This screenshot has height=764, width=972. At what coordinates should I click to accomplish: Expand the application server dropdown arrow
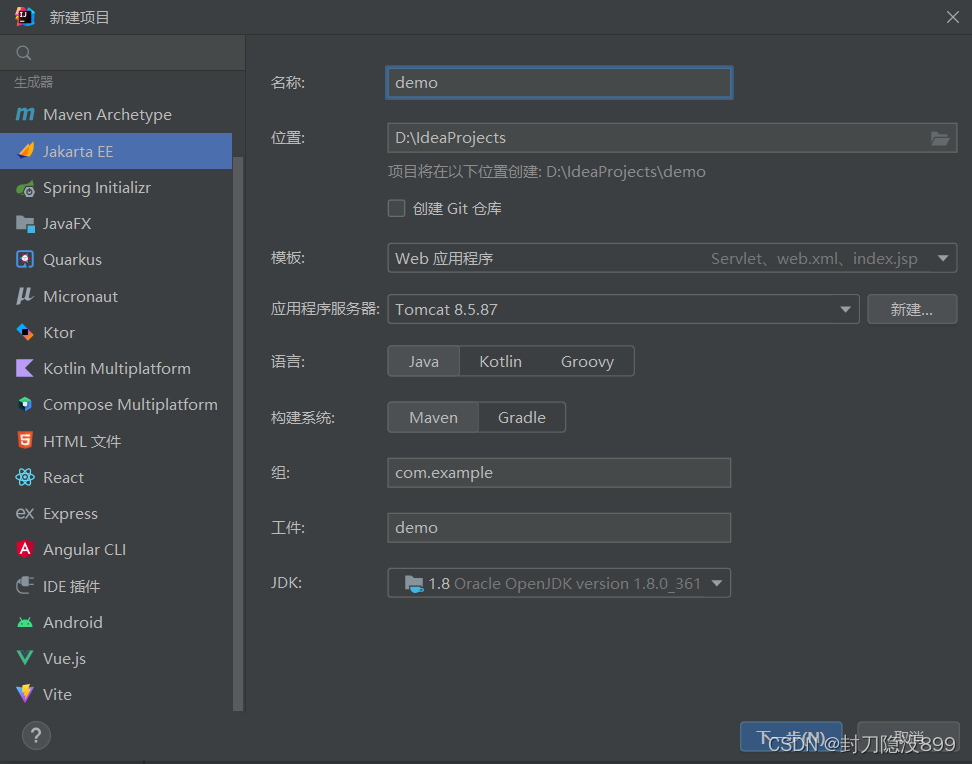coord(845,309)
